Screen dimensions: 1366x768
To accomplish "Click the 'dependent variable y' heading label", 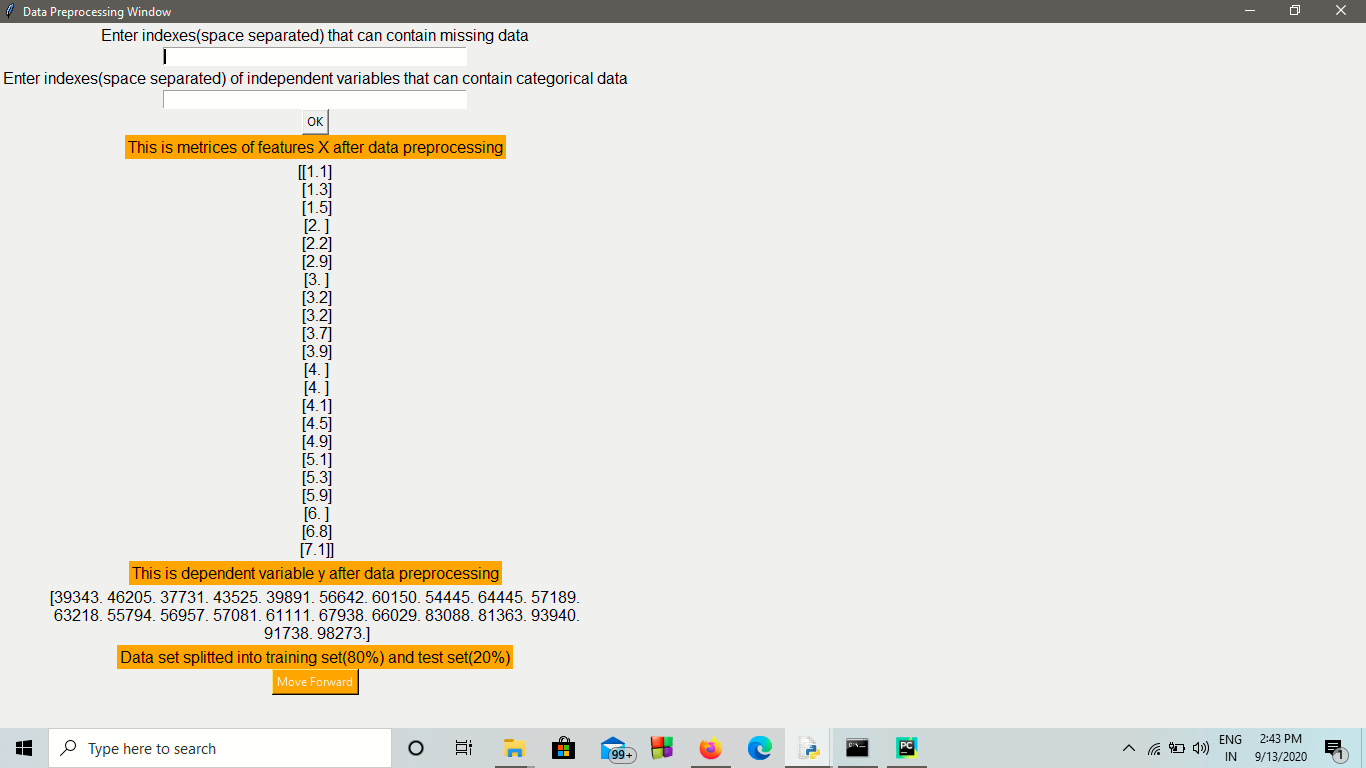I will tap(315, 573).
